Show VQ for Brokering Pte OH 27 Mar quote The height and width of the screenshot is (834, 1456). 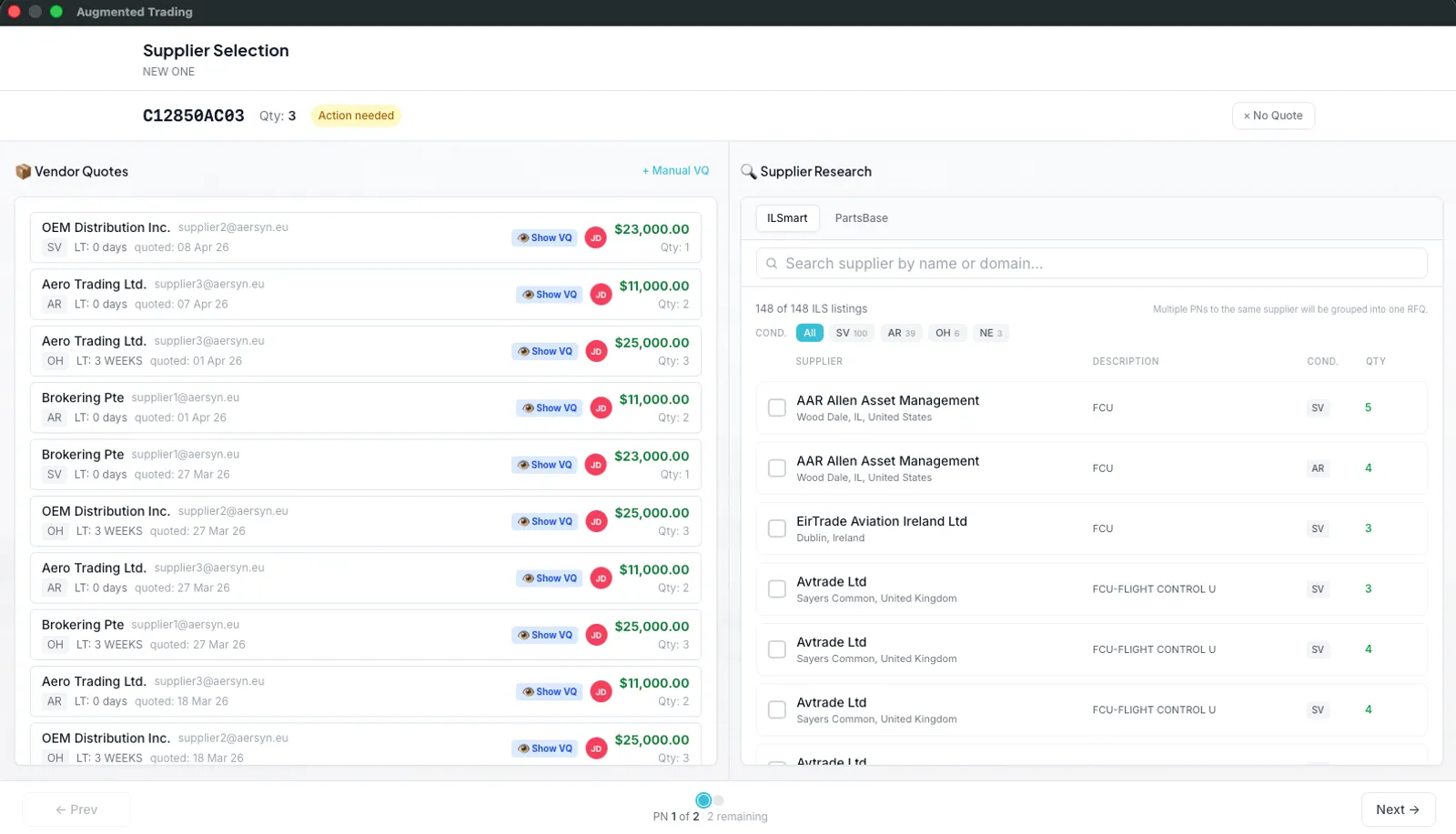point(545,635)
